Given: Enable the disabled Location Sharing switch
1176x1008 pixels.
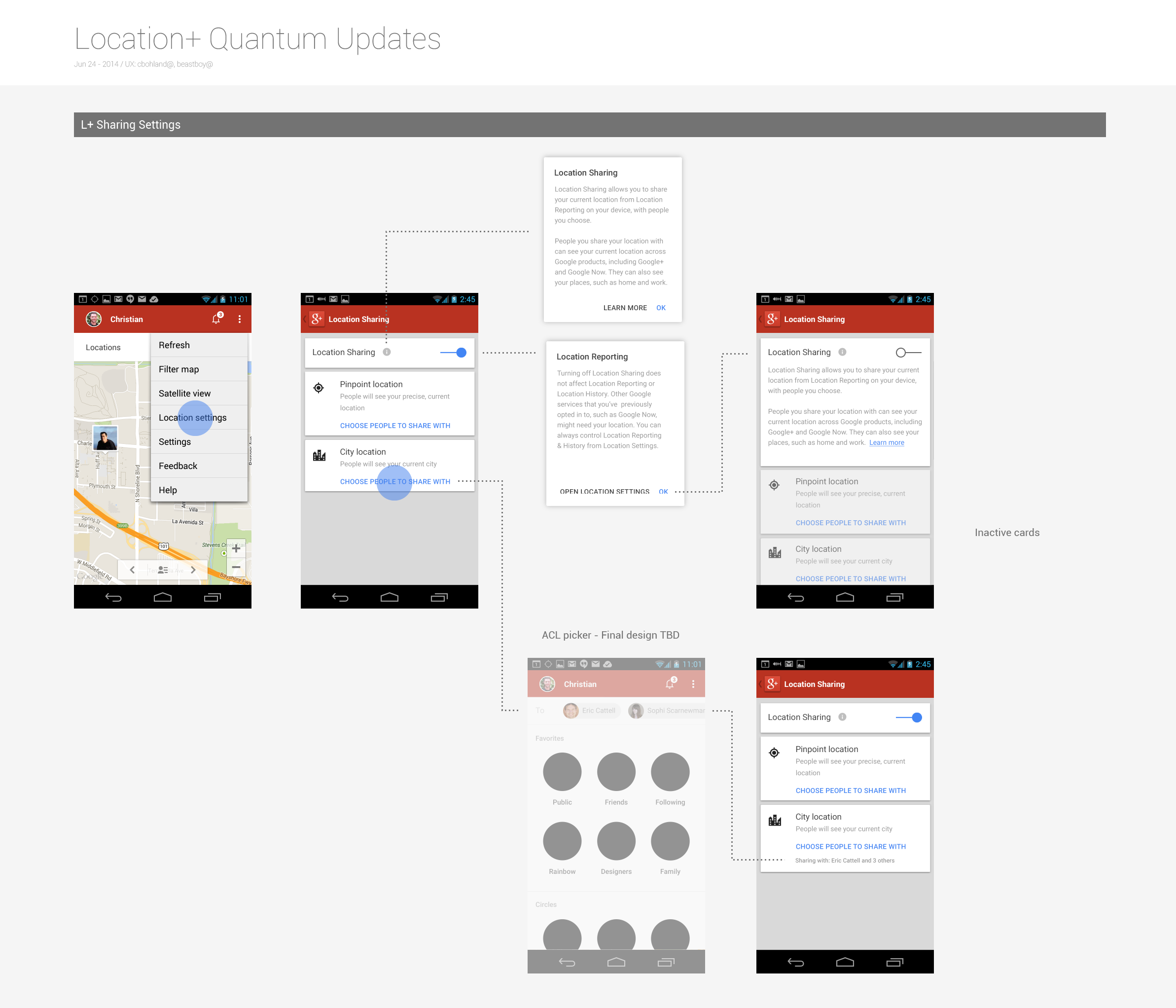Looking at the screenshot, I should pos(908,353).
